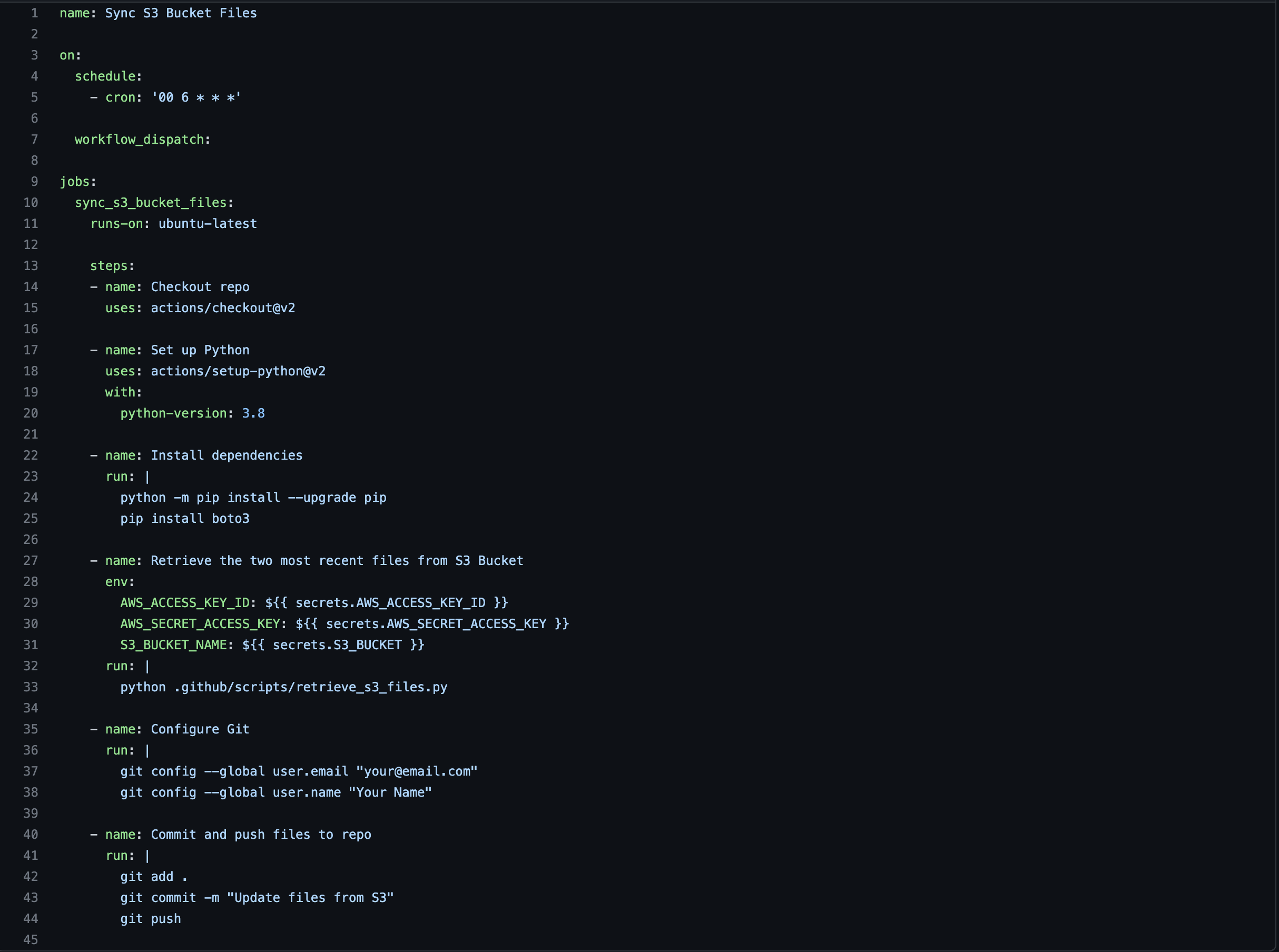The width and height of the screenshot is (1279, 952).
Task: Click 'AWS_SECRET_ACCESS_KEY' environment variable key
Action: click(200, 623)
